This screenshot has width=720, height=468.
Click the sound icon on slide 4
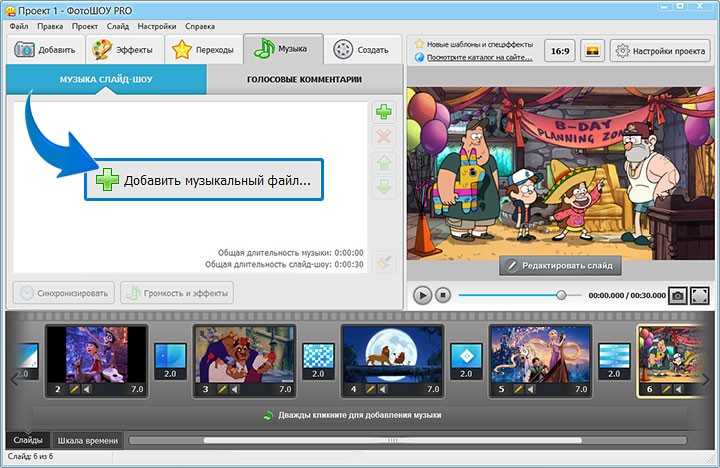tap(383, 389)
